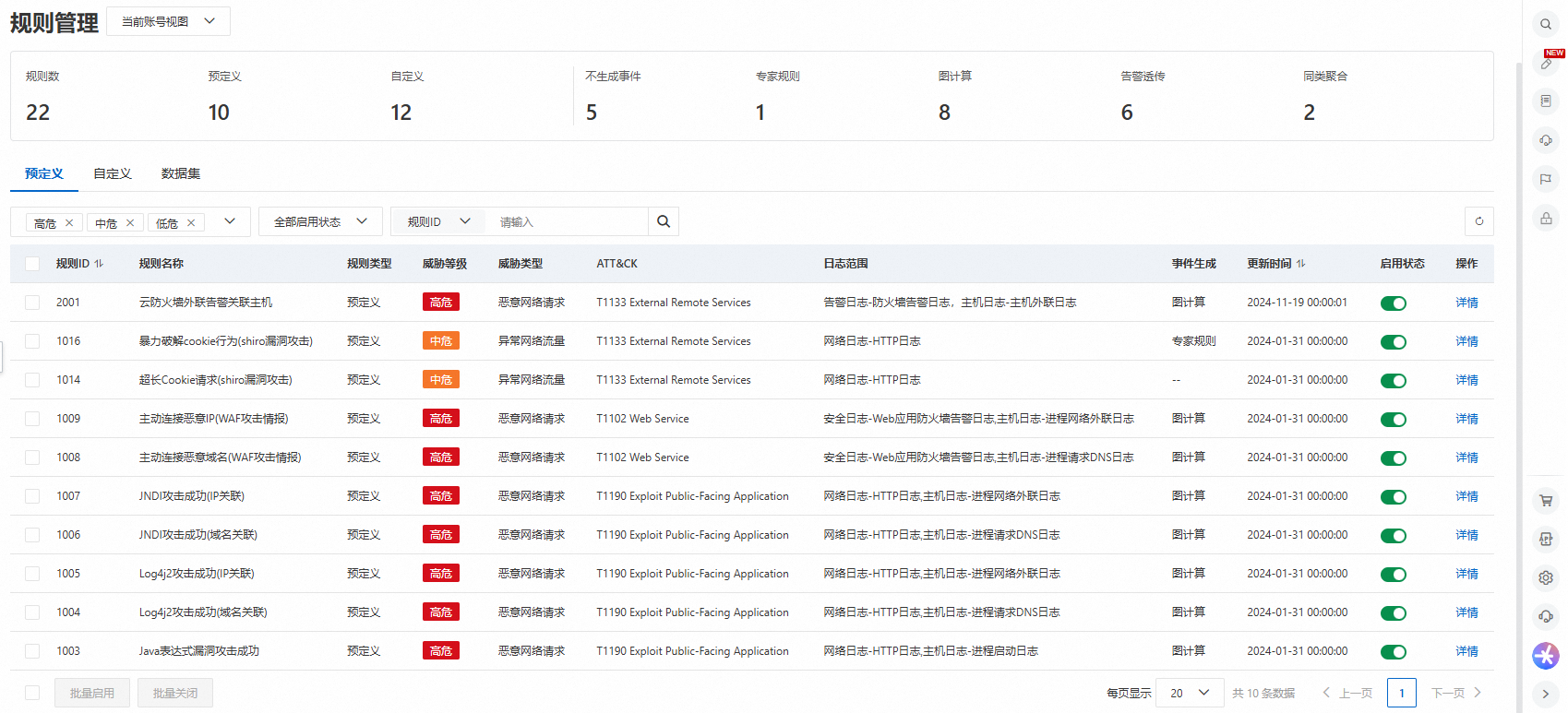Click the 专家规则 cell in rule 1016's row
The image size is (1568, 713).
[x=1194, y=341]
